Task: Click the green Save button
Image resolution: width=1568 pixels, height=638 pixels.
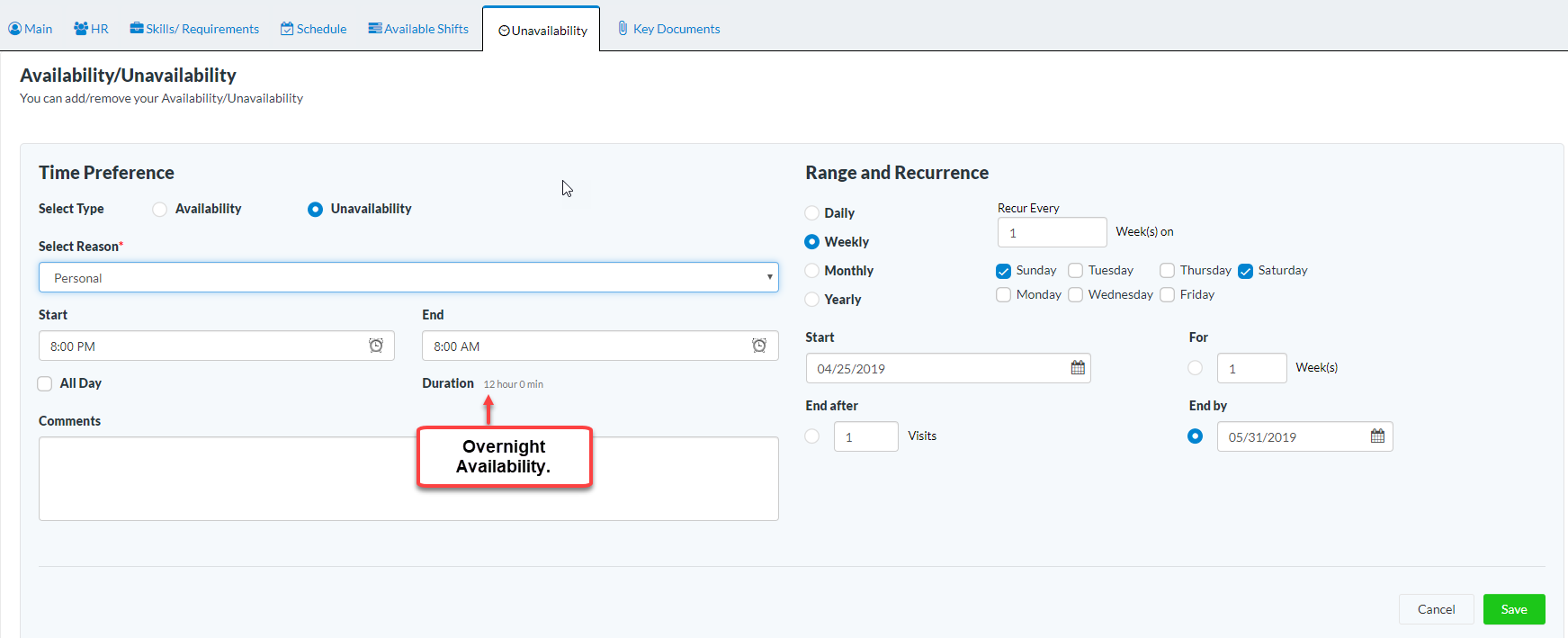Action: pyautogui.click(x=1513, y=609)
